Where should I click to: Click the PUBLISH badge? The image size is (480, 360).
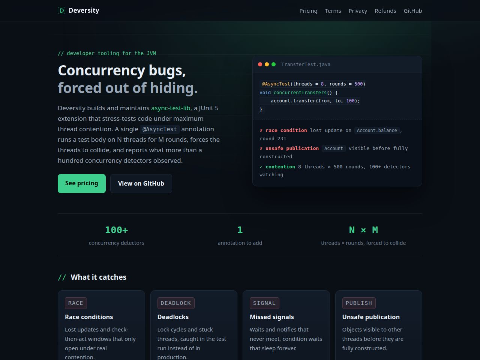[x=359, y=303]
